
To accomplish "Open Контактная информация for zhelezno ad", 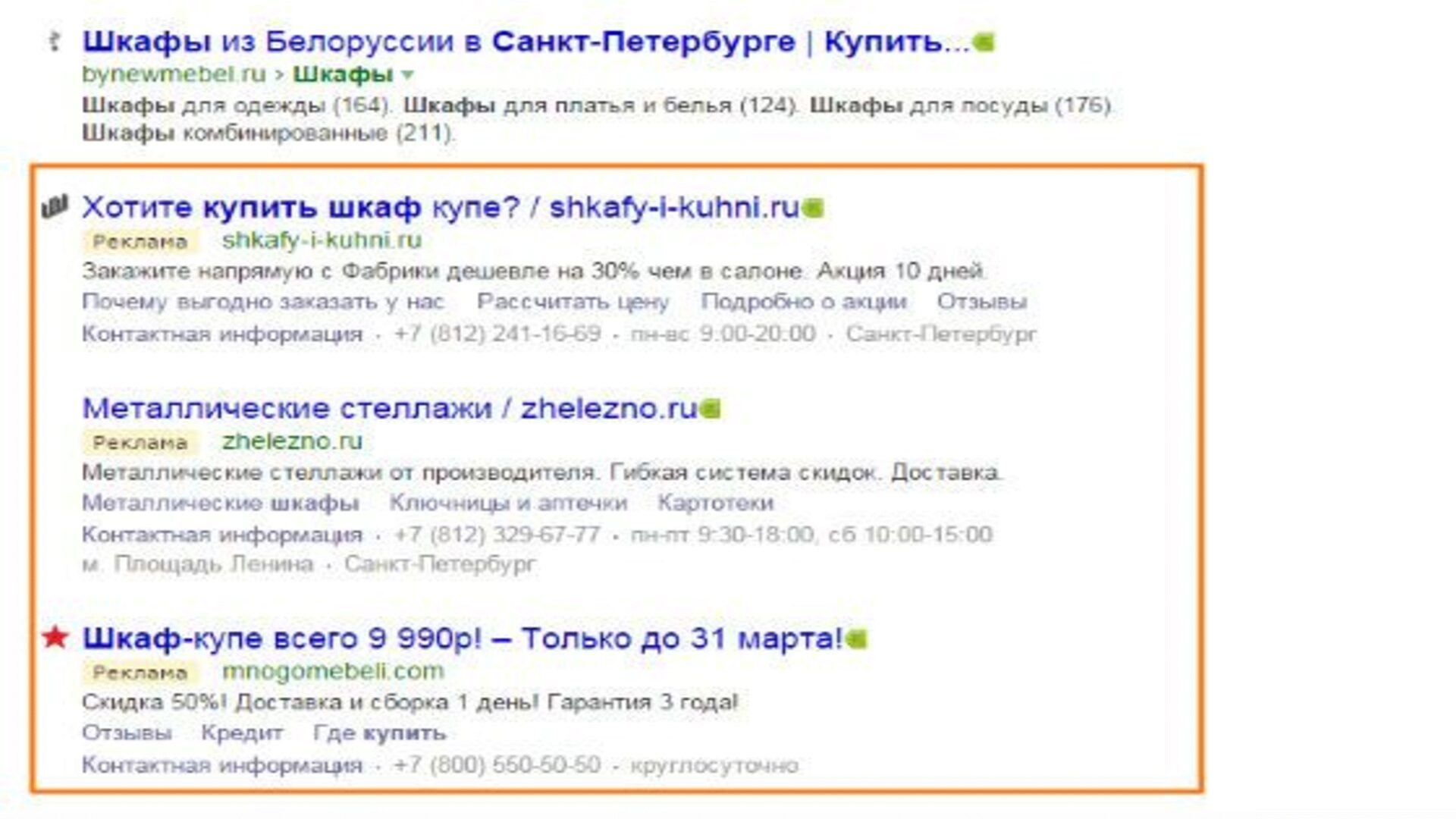I will pyautogui.click(x=222, y=535).
